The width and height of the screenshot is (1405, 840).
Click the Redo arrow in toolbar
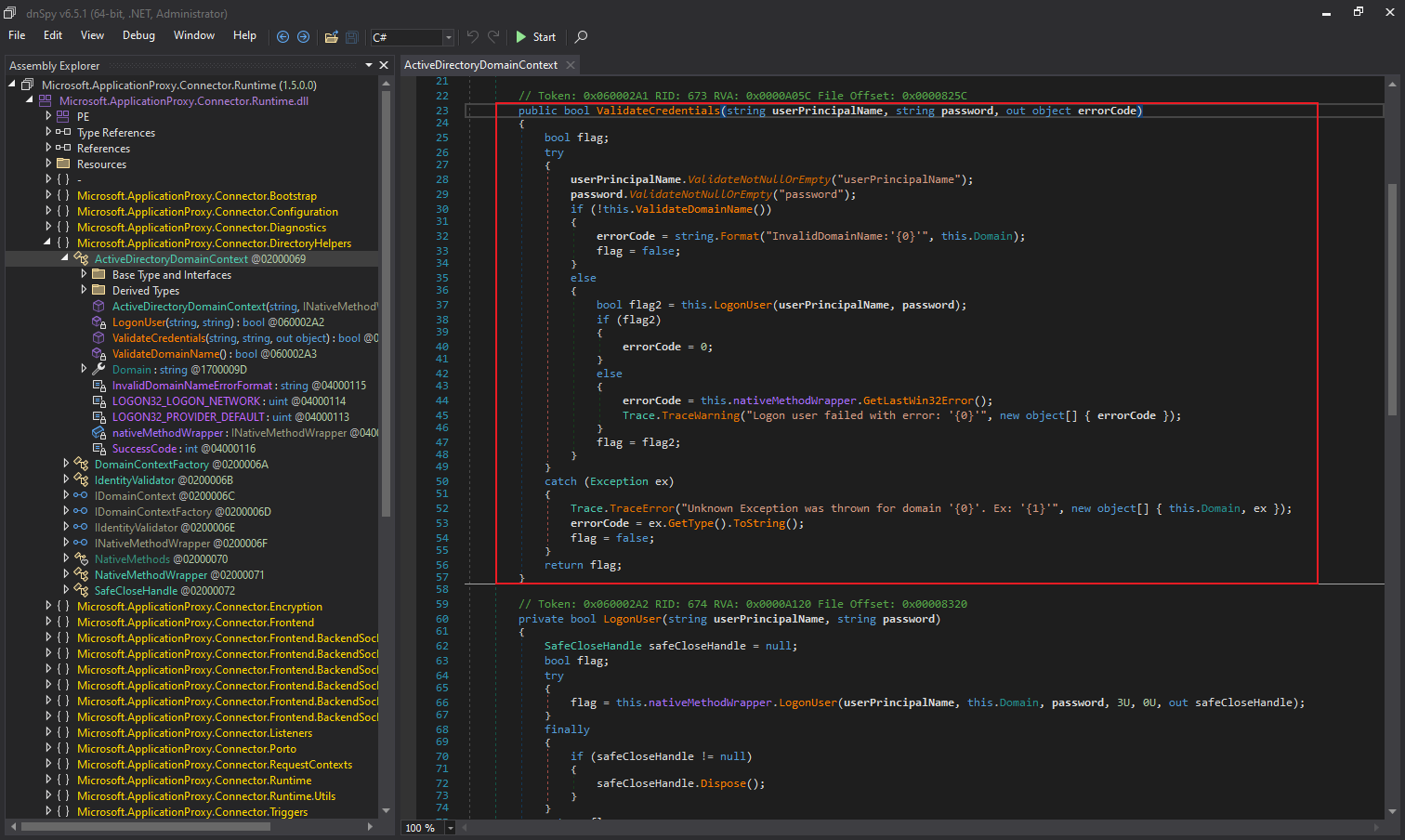pyautogui.click(x=493, y=37)
